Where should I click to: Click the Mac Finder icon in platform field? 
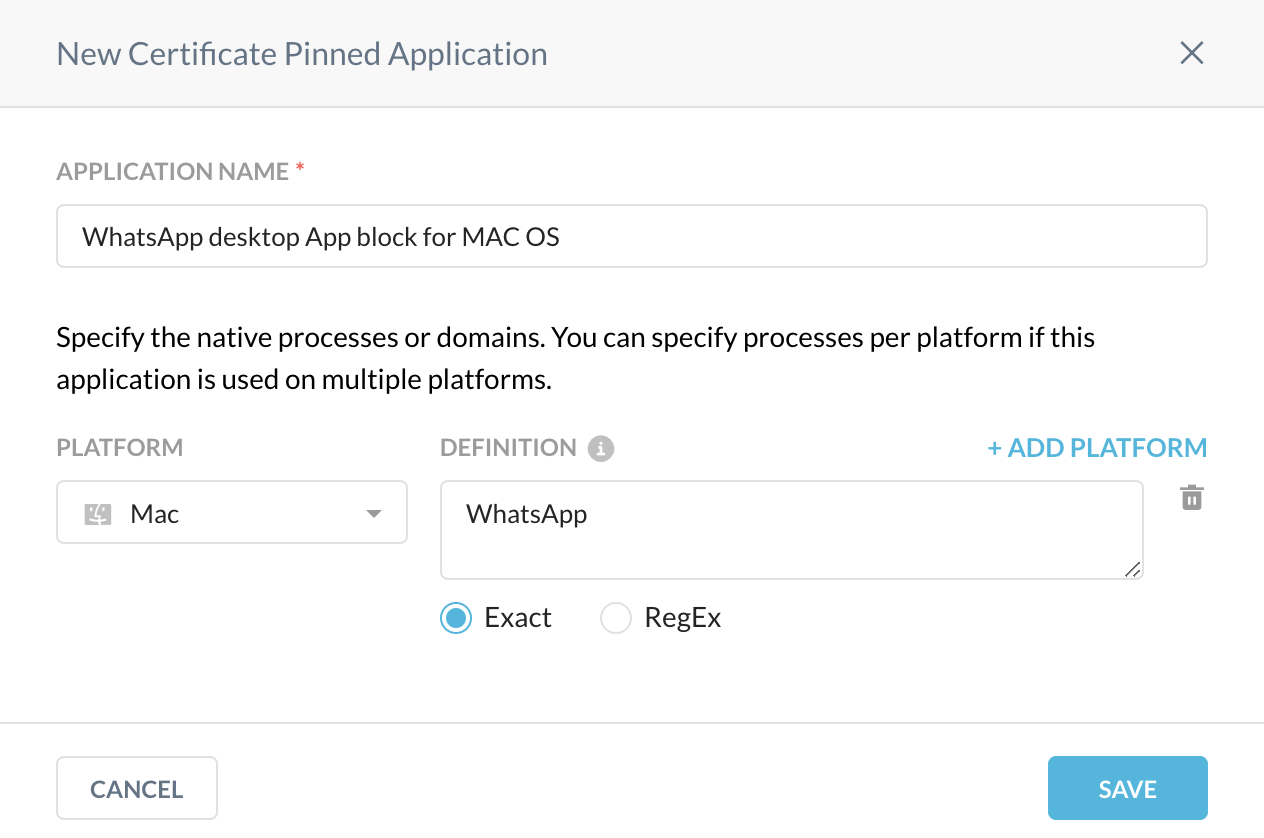click(97, 514)
